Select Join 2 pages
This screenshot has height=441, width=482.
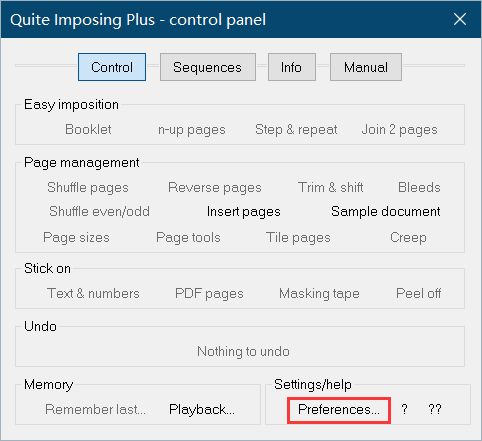[399, 130]
